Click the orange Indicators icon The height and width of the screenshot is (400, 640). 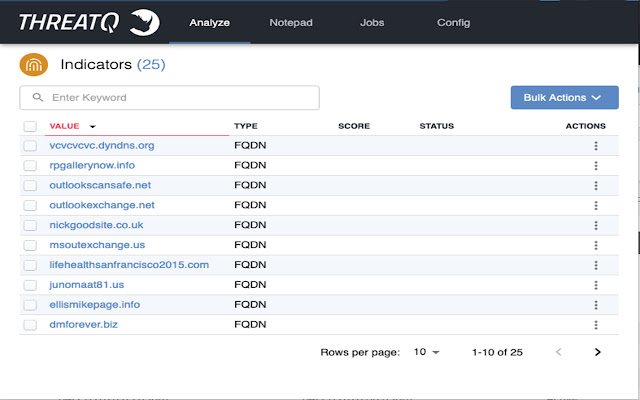click(x=33, y=65)
